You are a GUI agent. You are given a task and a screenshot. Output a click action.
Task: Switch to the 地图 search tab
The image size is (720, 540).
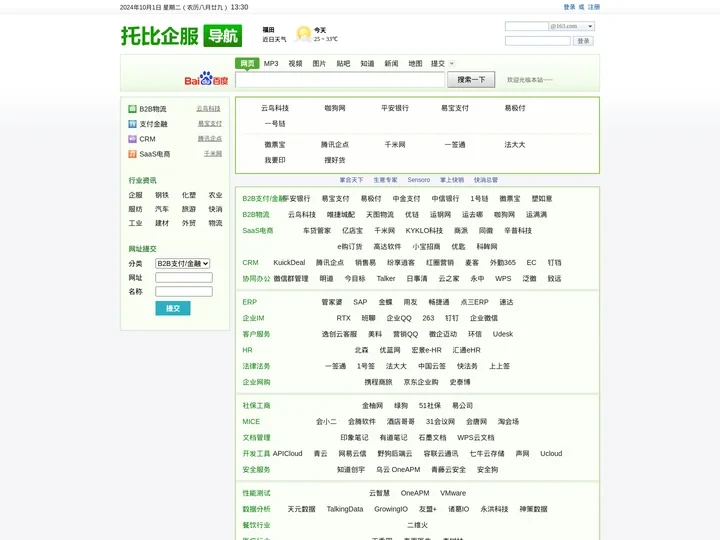click(415, 63)
